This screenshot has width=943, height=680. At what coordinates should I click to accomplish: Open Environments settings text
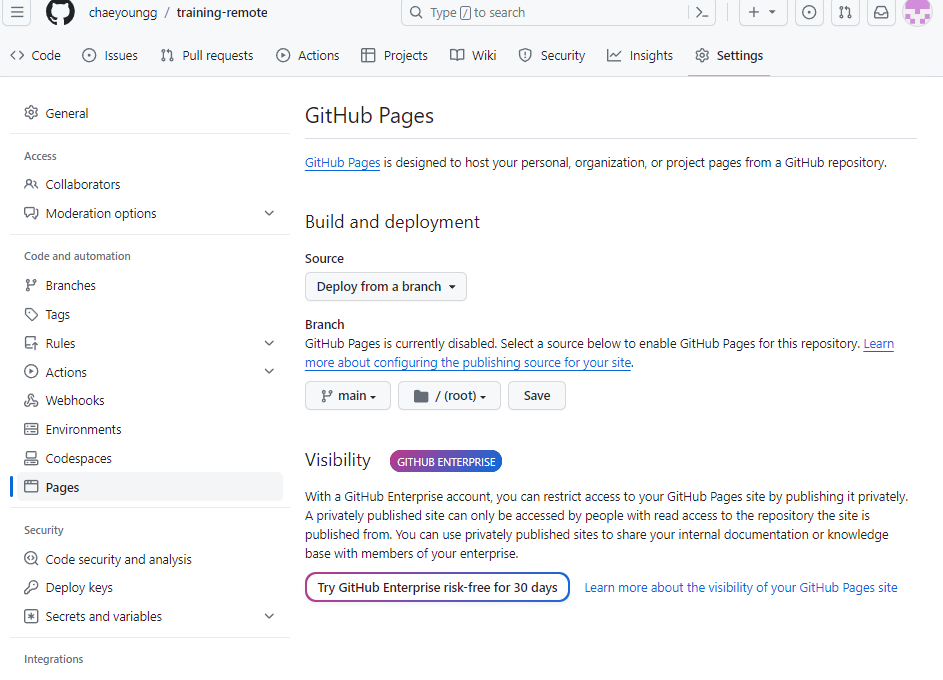point(84,429)
